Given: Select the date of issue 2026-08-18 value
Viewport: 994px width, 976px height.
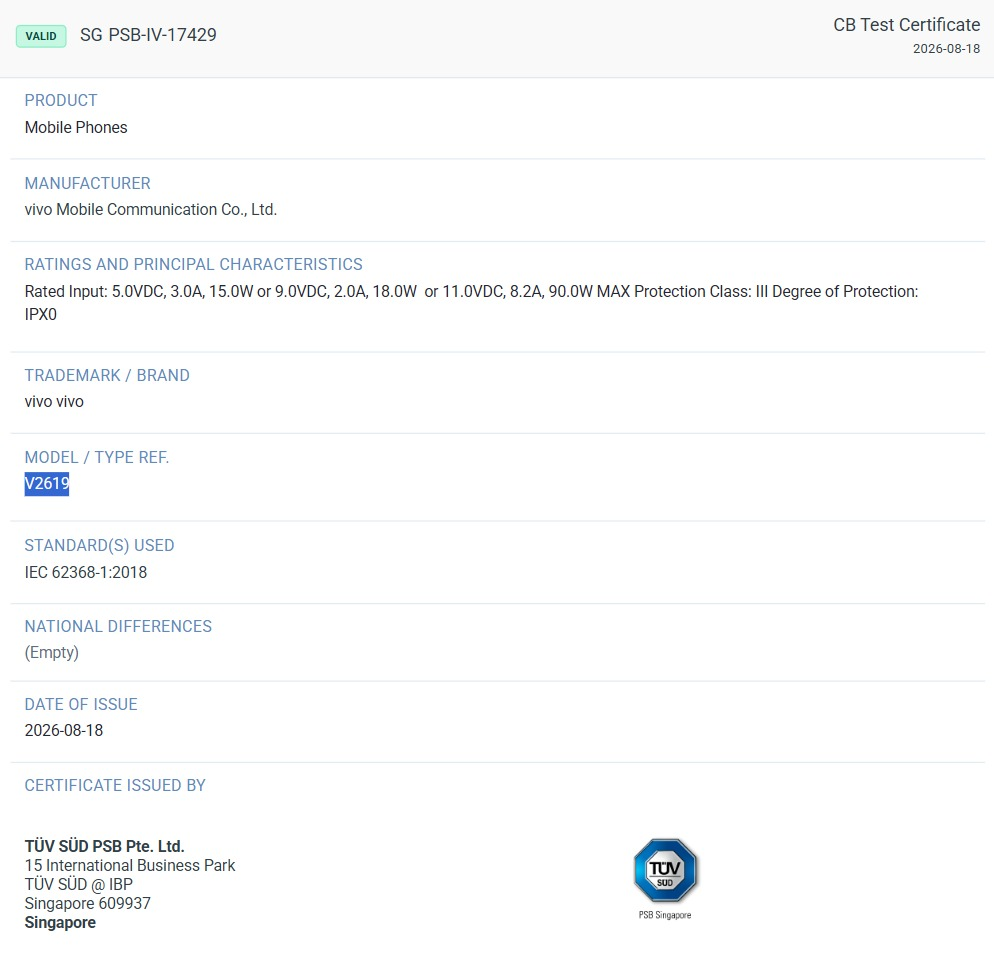Looking at the screenshot, I should tap(64, 731).
